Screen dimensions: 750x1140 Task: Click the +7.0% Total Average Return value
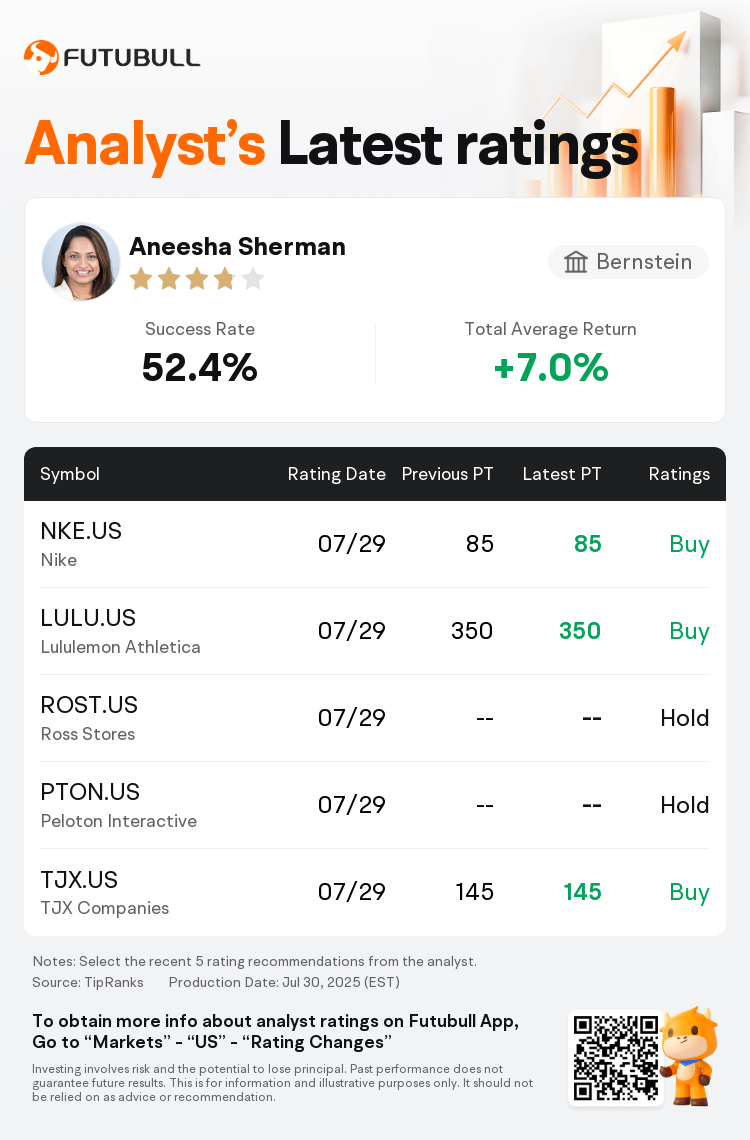pyautogui.click(x=551, y=367)
